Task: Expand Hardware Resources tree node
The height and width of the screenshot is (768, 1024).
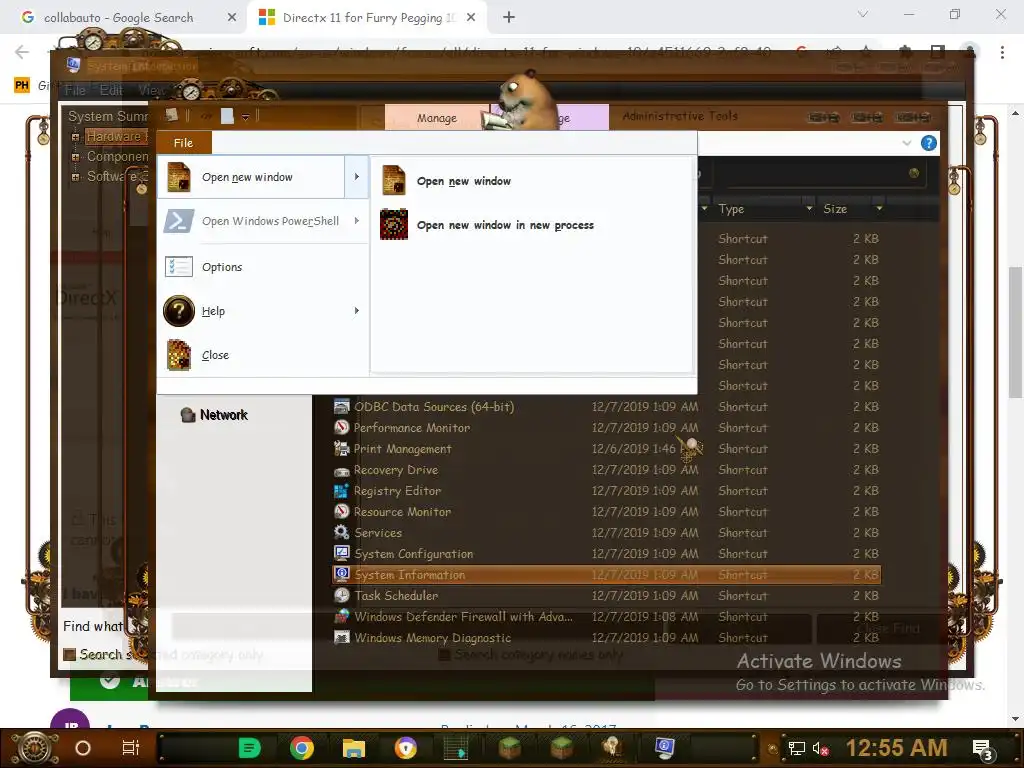Action: point(75,136)
